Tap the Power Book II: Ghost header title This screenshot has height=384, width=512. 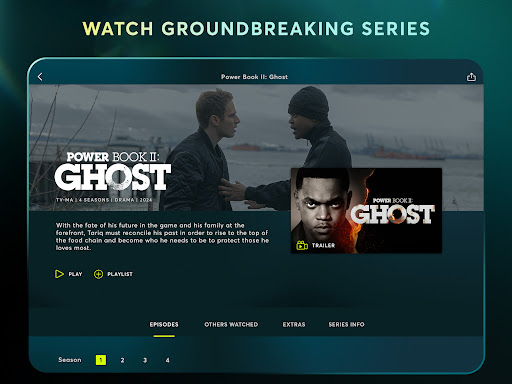point(254,77)
